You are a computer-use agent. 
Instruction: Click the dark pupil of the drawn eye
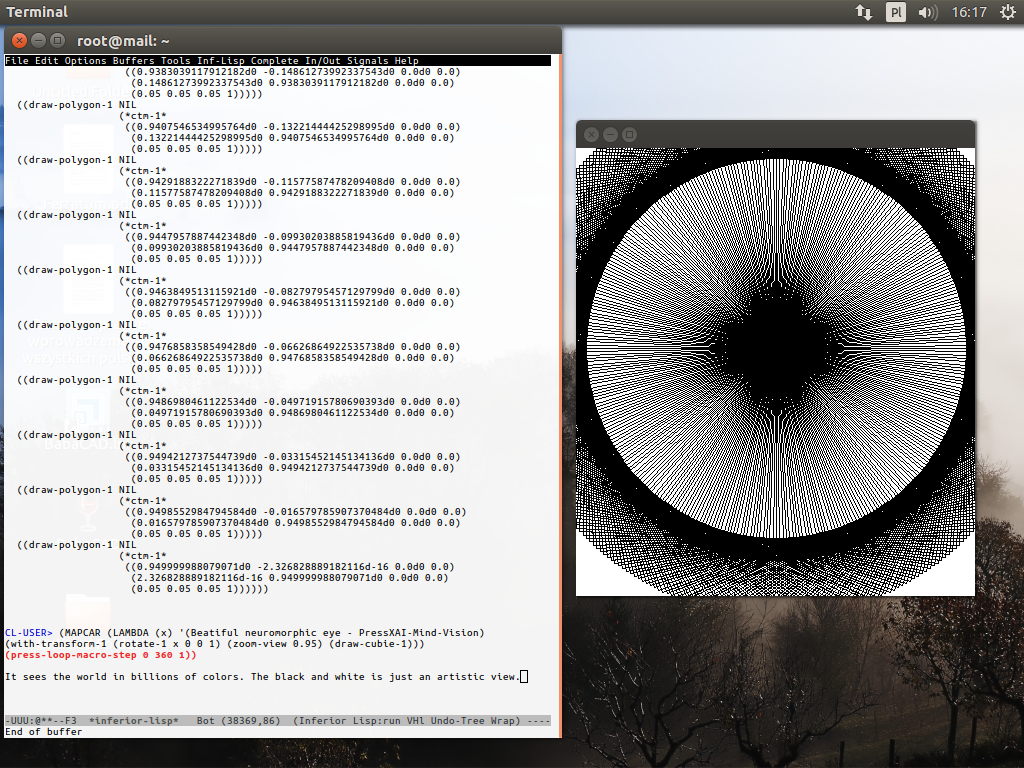pos(776,349)
